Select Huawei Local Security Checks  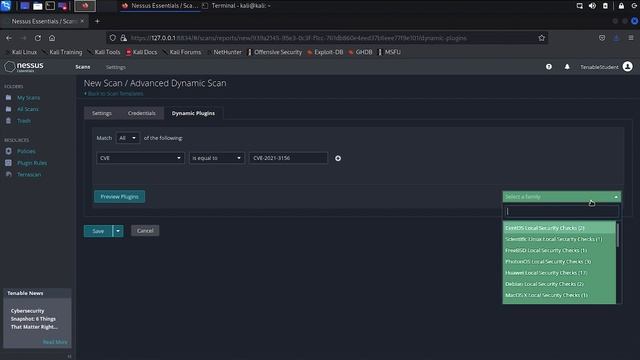559,273
